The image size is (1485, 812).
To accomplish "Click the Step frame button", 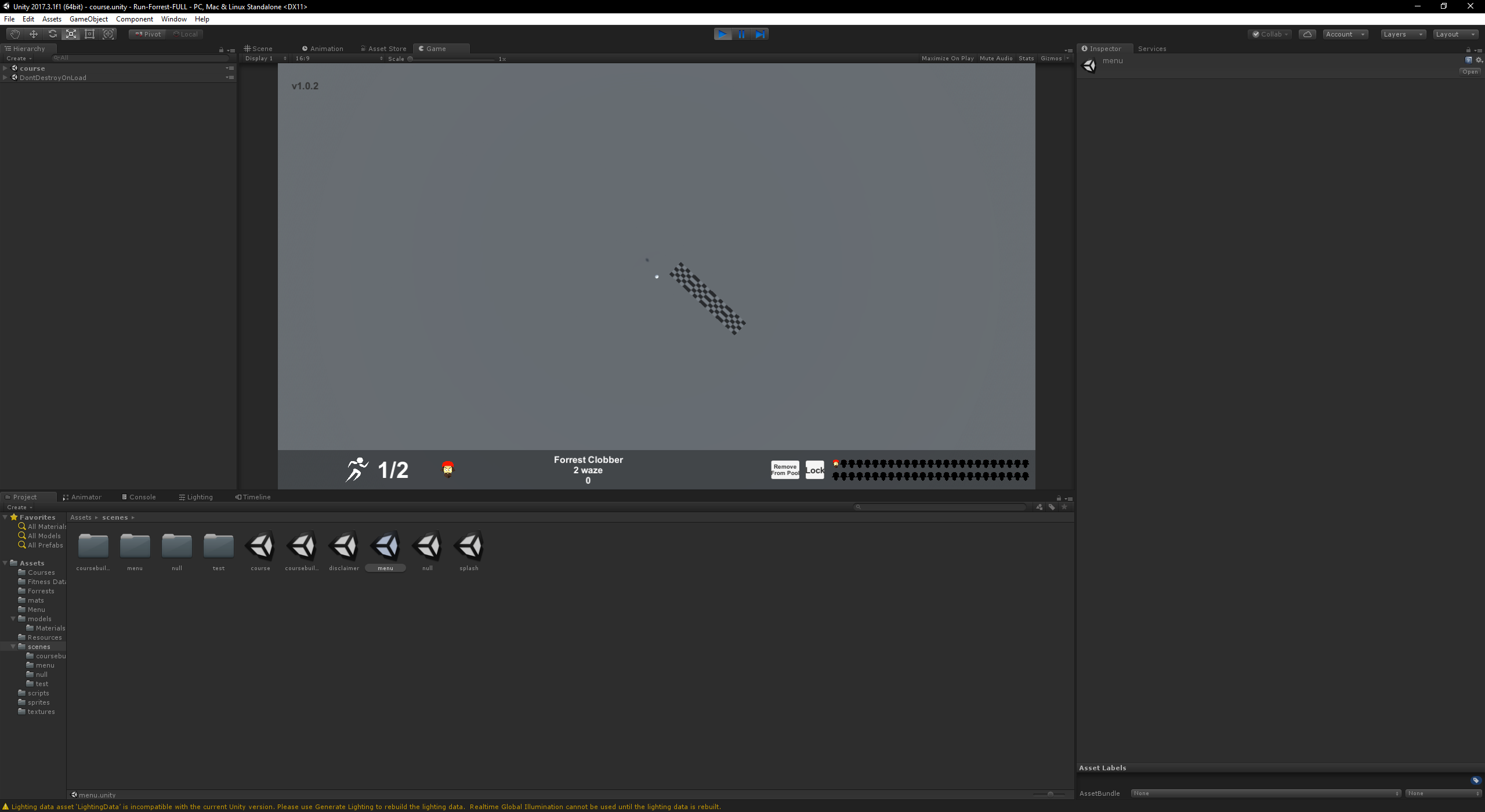I will [x=760, y=34].
